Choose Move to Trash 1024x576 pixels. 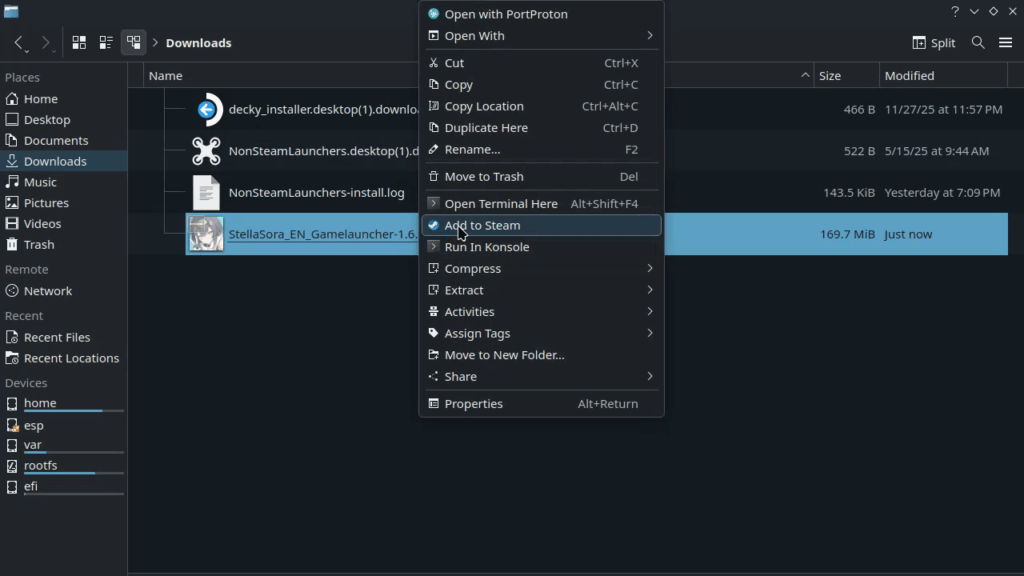coord(484,177)
